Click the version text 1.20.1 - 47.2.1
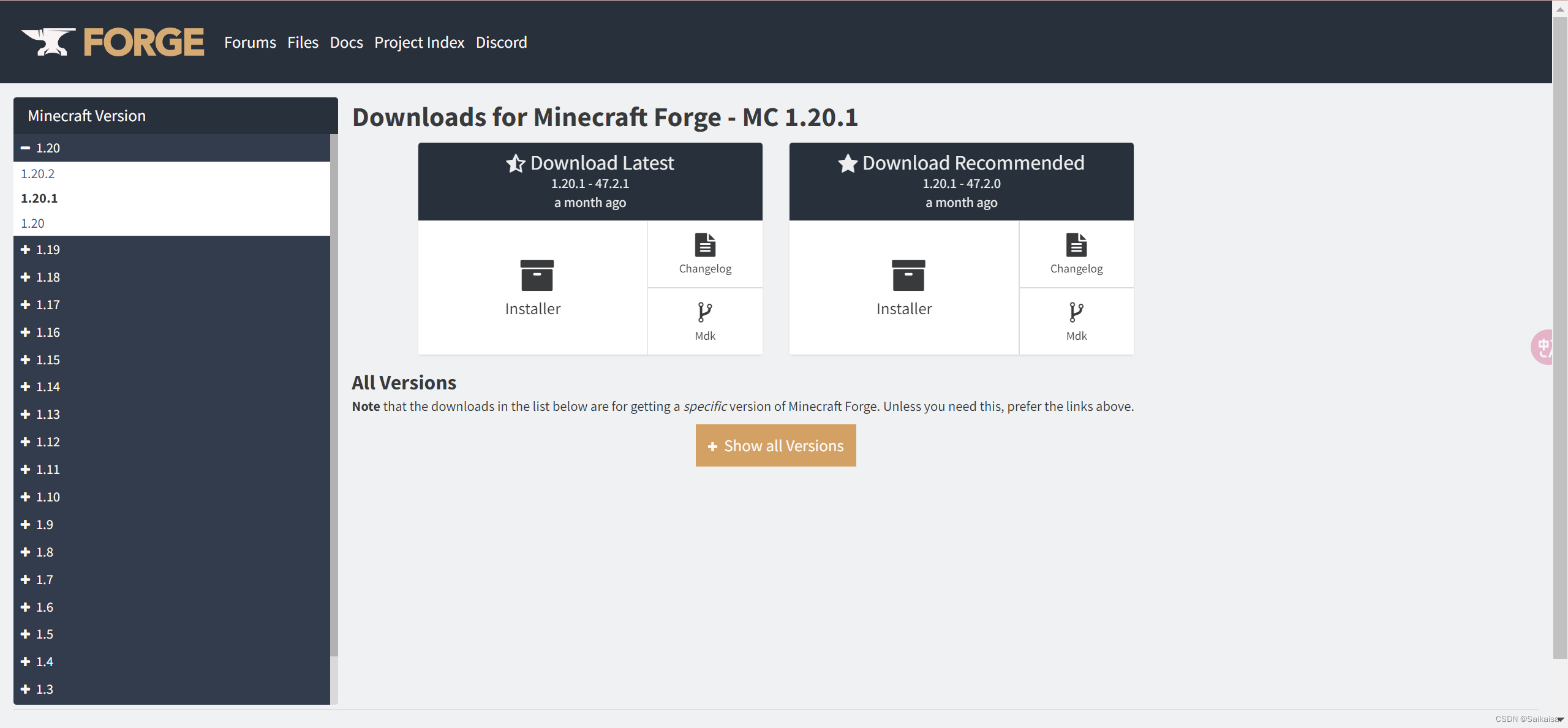 tap(590, 184)
